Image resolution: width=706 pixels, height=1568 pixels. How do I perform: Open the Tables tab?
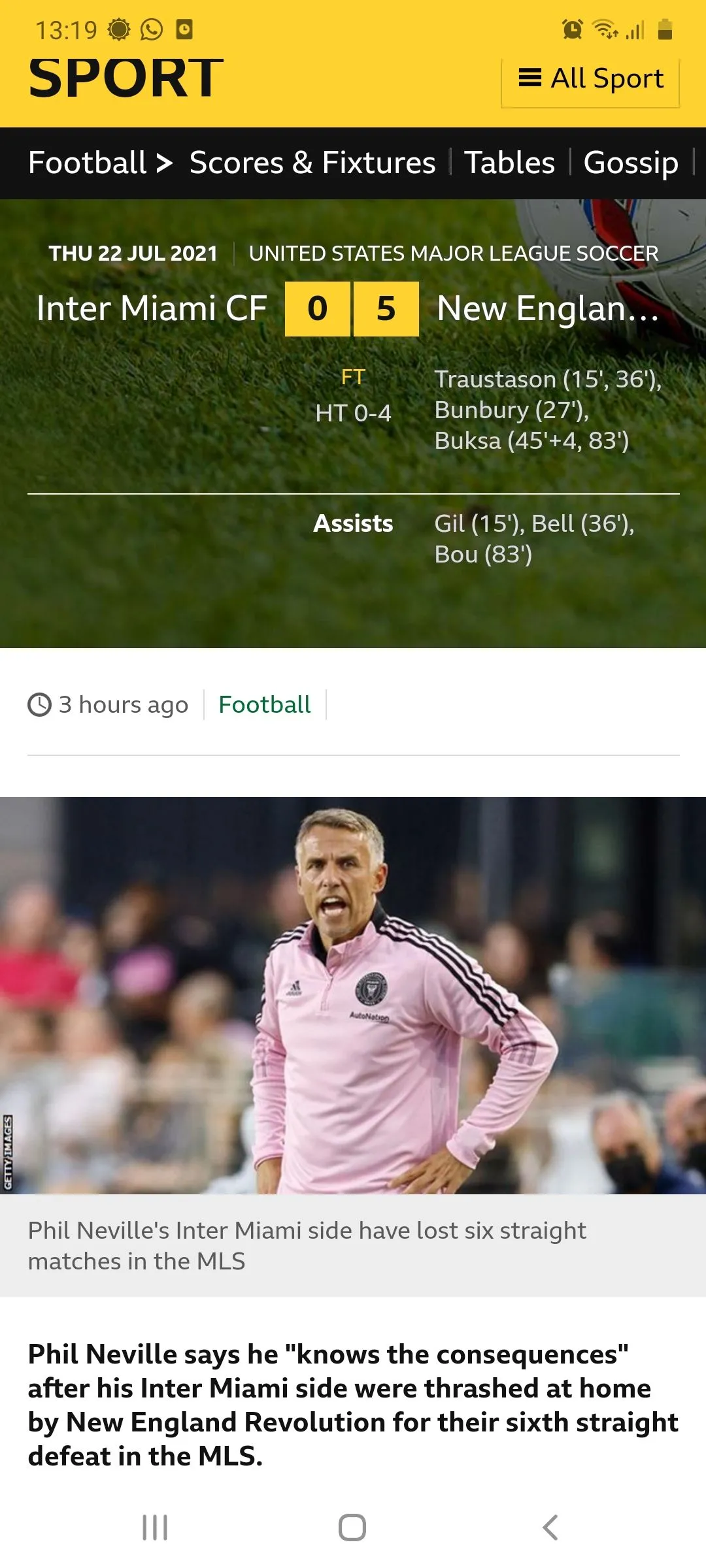click(x=509, y=162)
